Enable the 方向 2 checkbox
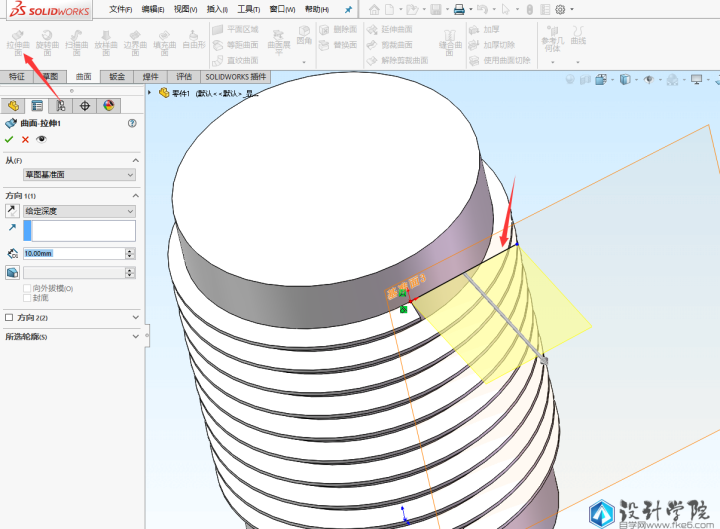Screen dimensions: 720x529 pyautogui.click(x=10, y=317)
